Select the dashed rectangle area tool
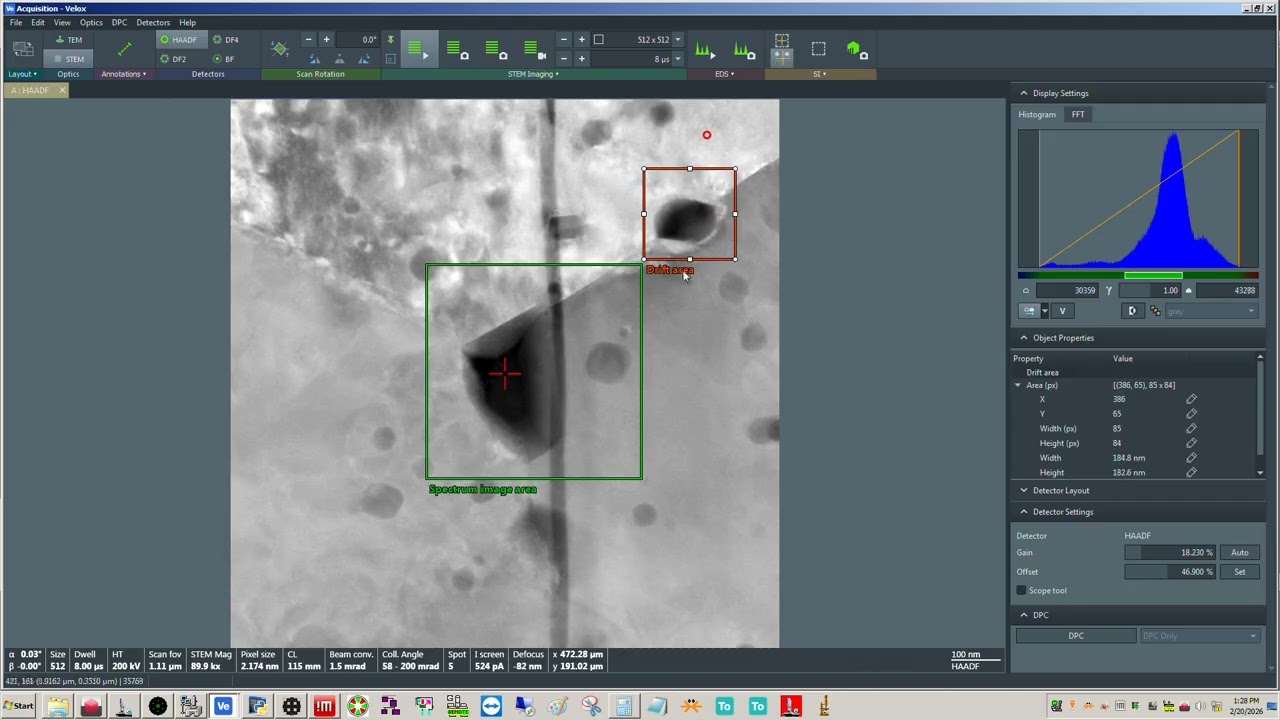 (818, 49)
